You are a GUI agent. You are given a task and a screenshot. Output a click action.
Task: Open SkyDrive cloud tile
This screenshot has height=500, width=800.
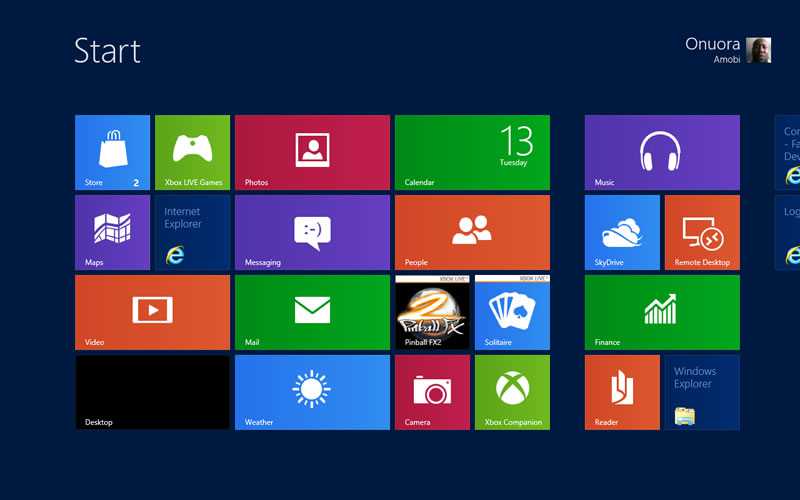pyautogui.click(x=622, y=232)
